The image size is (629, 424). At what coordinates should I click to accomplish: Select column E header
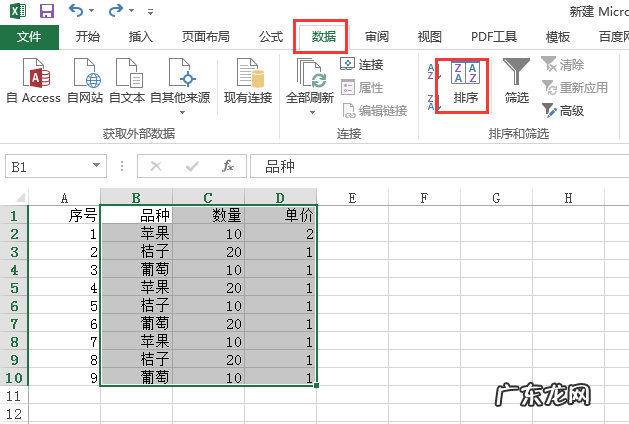[352, 197]
